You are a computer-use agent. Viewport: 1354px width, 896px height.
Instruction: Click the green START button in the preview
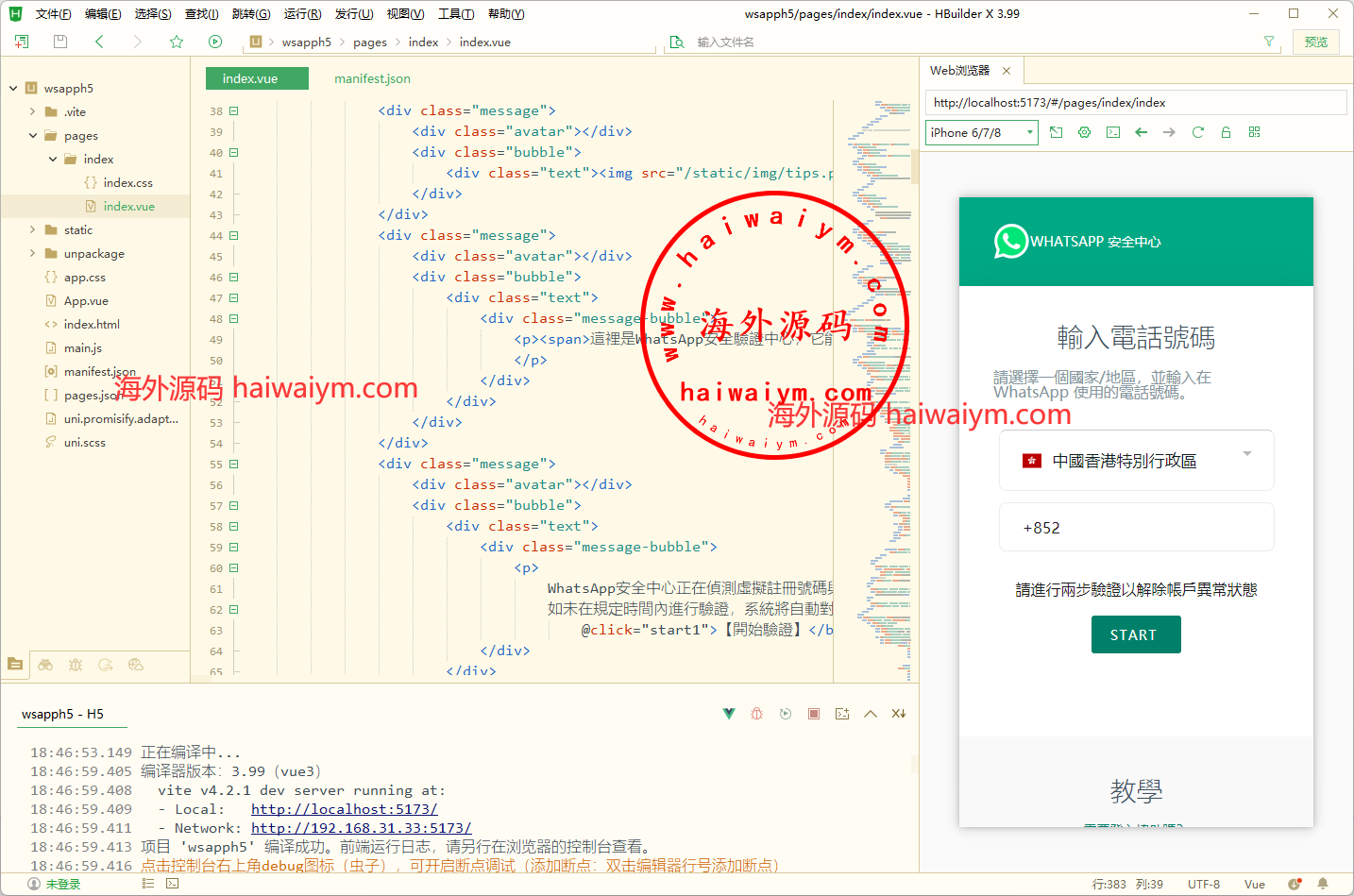coord(1135,634)
